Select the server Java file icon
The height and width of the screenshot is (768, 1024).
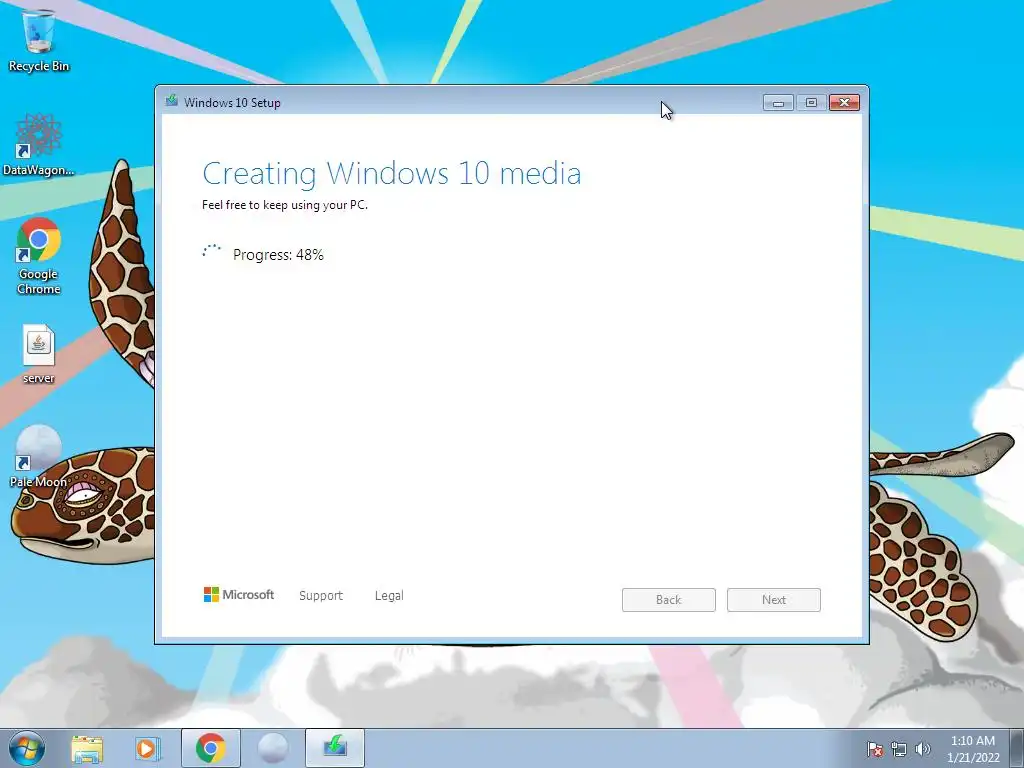tap(39, 354)
